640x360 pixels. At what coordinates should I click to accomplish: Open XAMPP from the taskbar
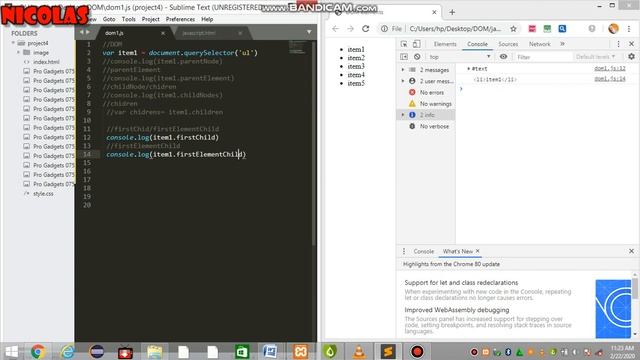coord(300,351)
